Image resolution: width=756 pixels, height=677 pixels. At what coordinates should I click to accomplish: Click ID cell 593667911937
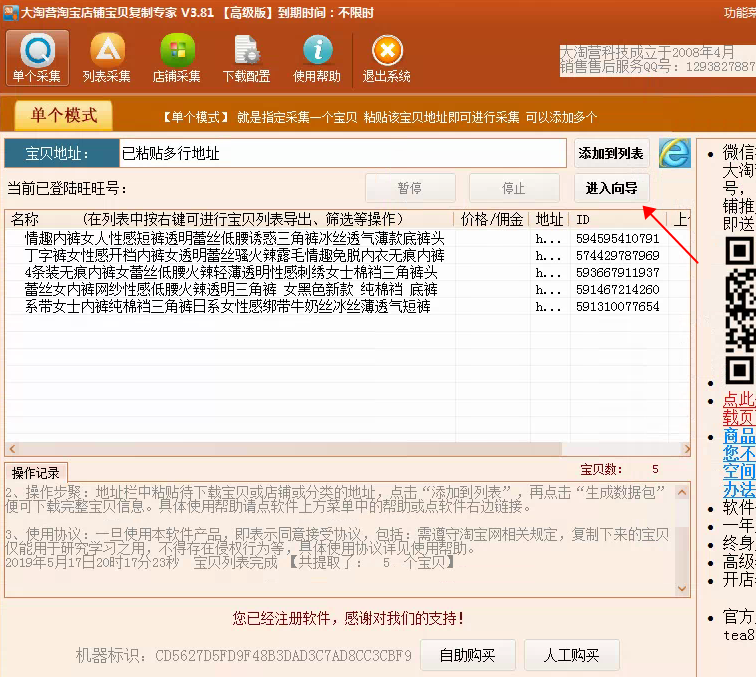(x=618, y=272)
